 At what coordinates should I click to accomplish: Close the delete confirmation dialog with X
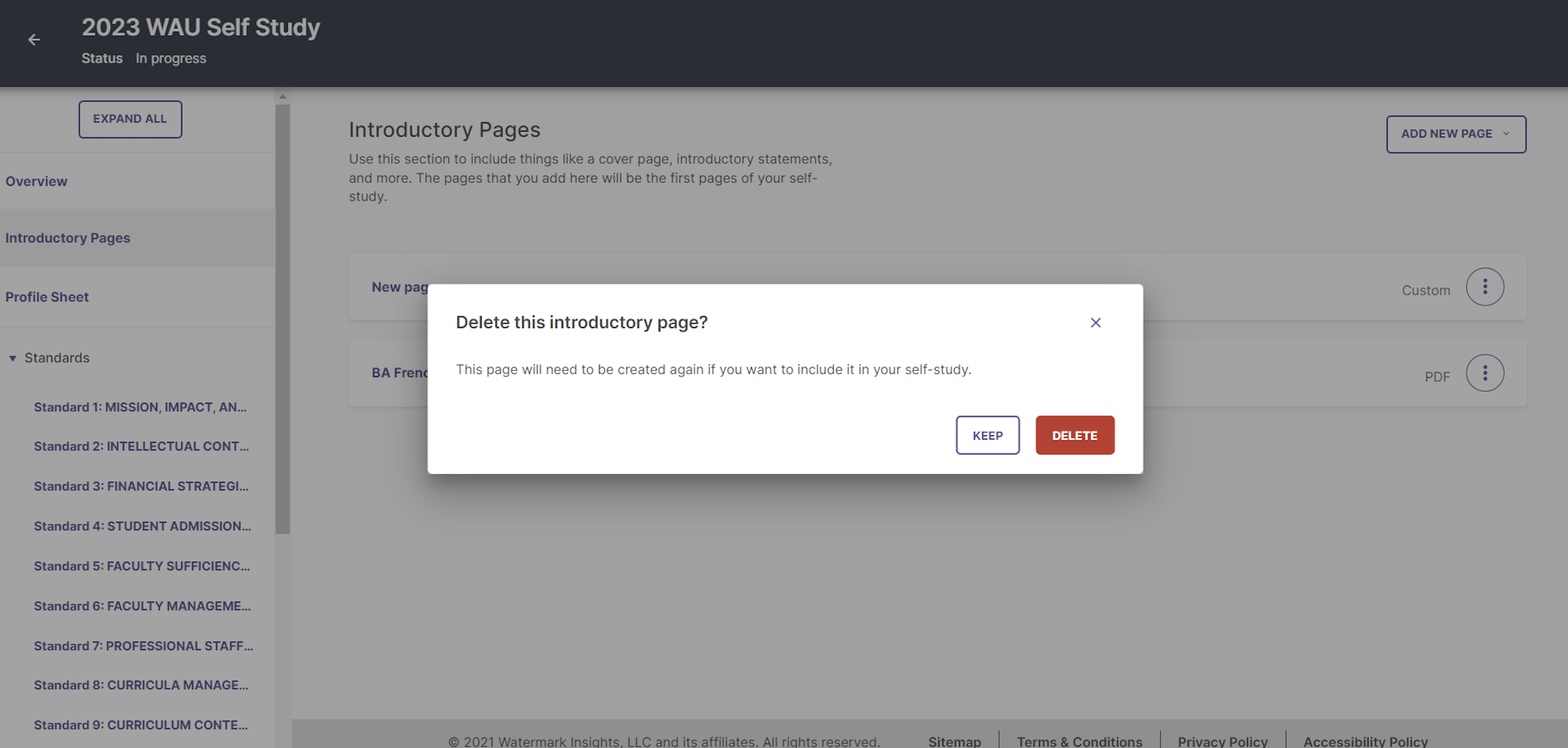[x=1095, y=322]
